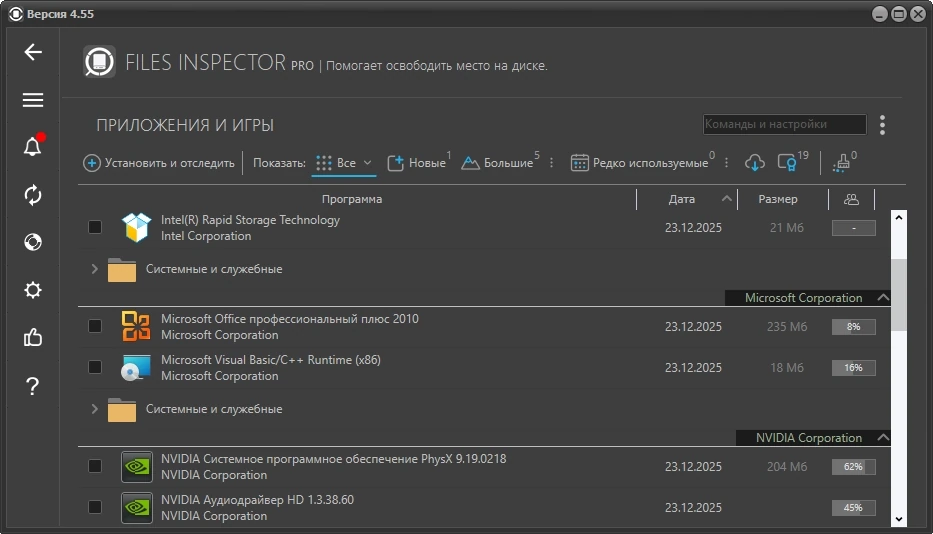Collapse the NVIDIA Corporation group
The width and height of the screenshot is (933, 534).
[x=884, y=437]
